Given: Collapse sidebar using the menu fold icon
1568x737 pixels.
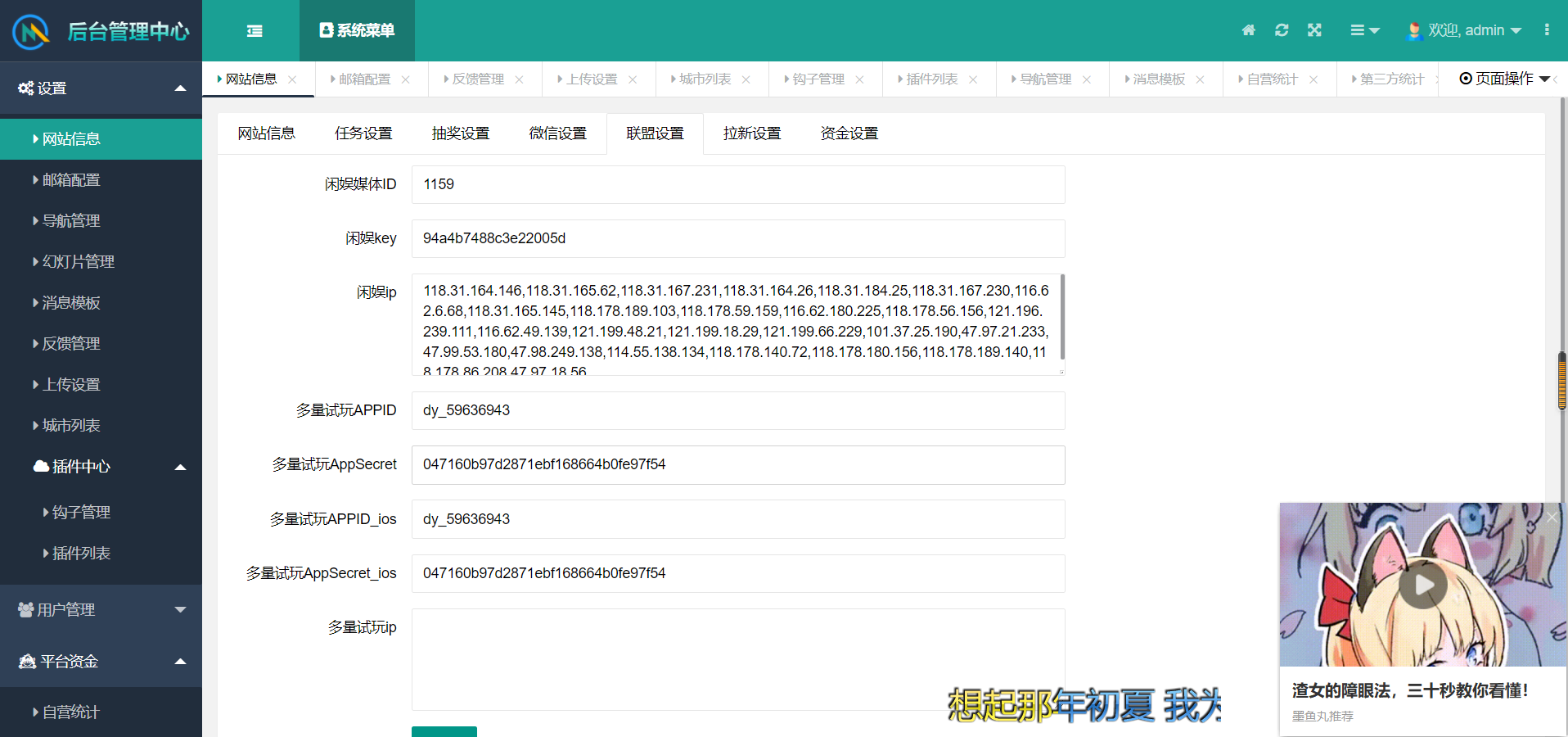Looking at the screenshot, I should pyautogui.click(x=255, y=31).
